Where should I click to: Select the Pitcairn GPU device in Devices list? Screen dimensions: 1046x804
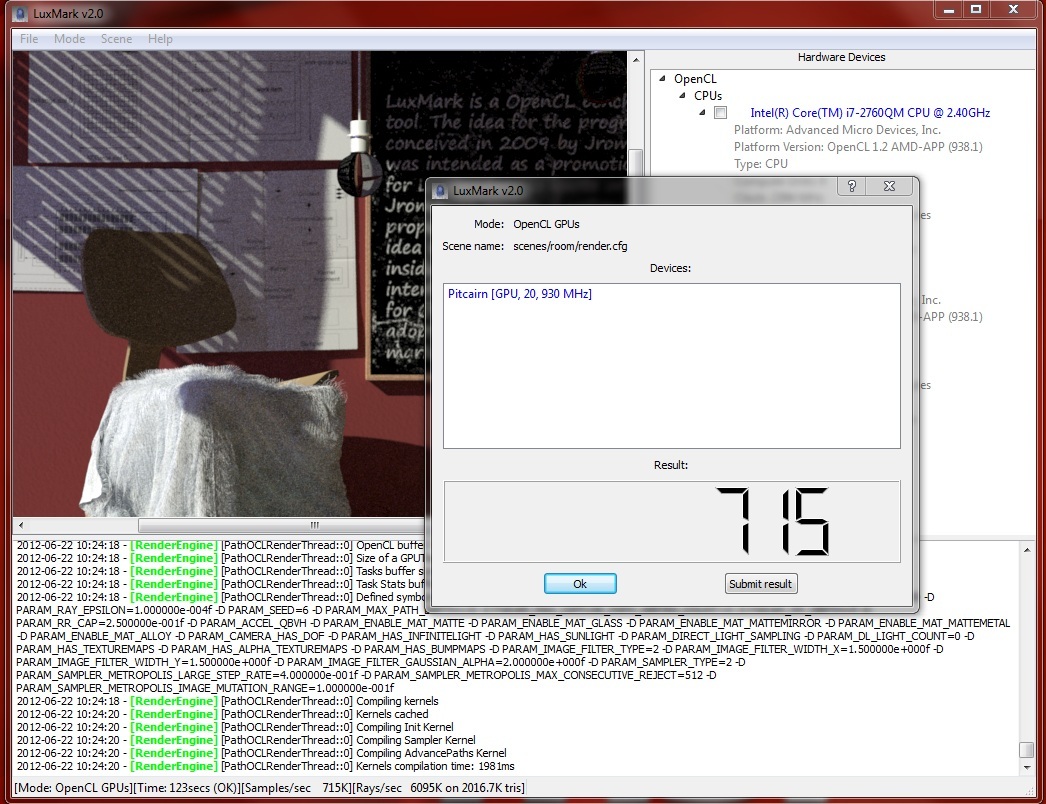(520, 294)
